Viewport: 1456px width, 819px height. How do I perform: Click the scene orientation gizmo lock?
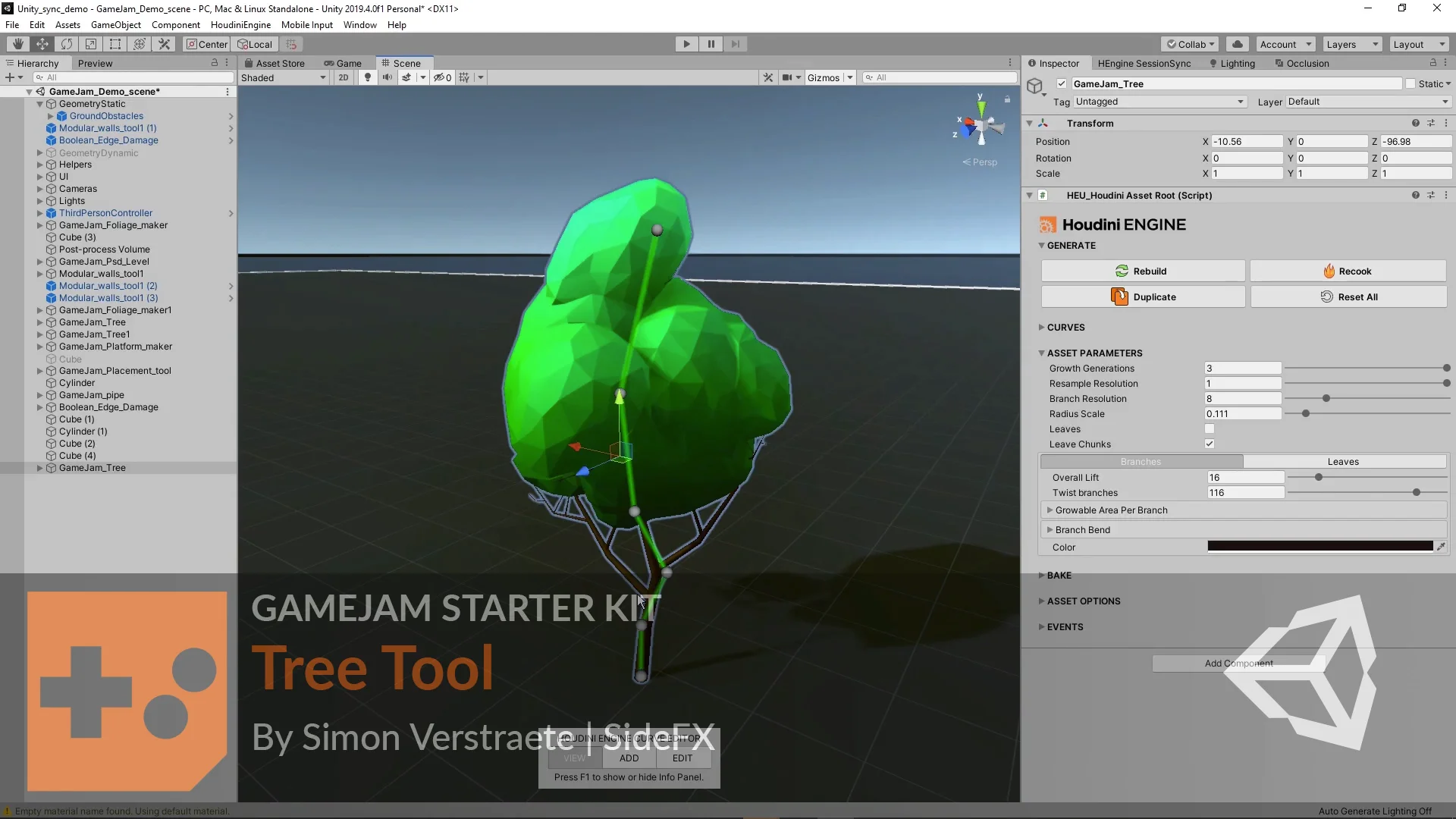1007,99
